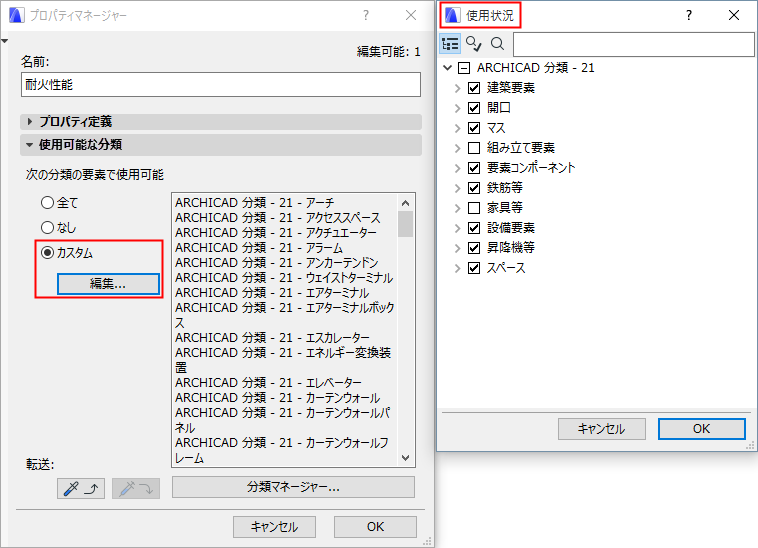Image resolution: width=758 pixels, height=548 pixels.
Task: Click キャンセル in プロパティマネージャー
Action: tap(274, 527)
